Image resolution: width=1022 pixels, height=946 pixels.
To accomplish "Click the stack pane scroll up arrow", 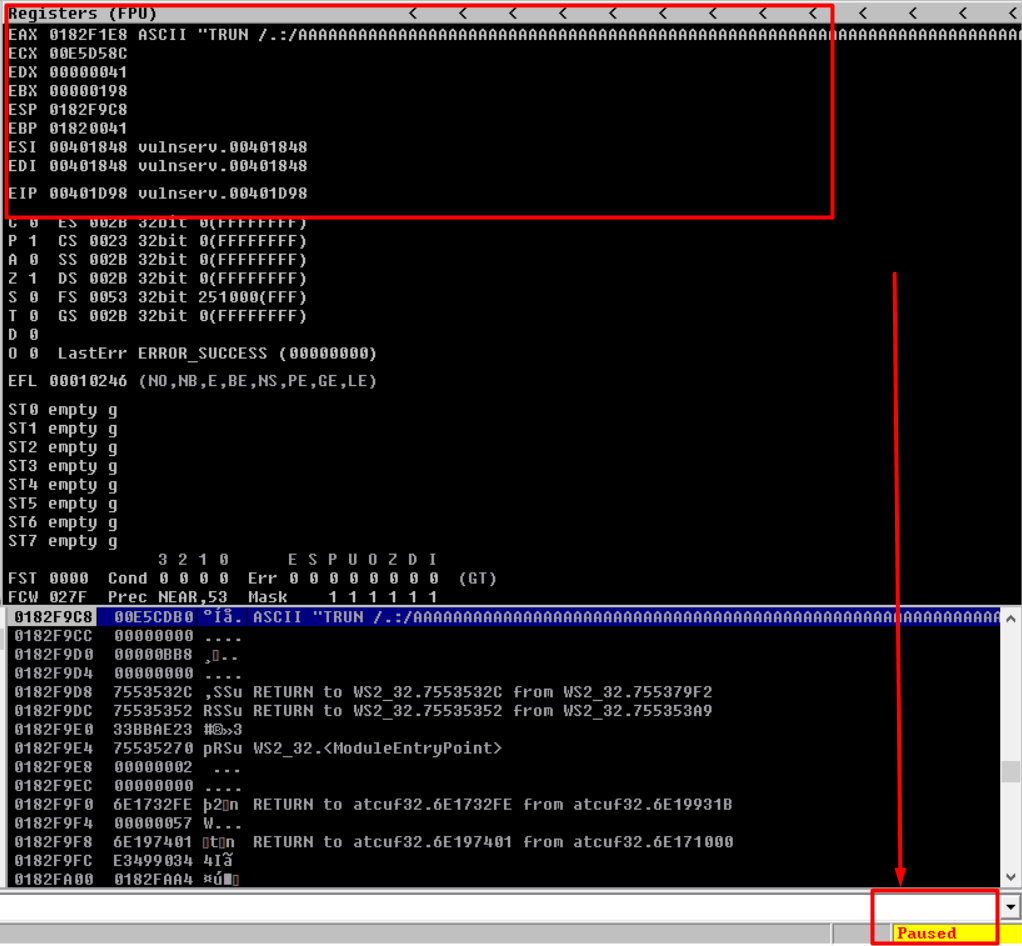I will point(1010,618).
